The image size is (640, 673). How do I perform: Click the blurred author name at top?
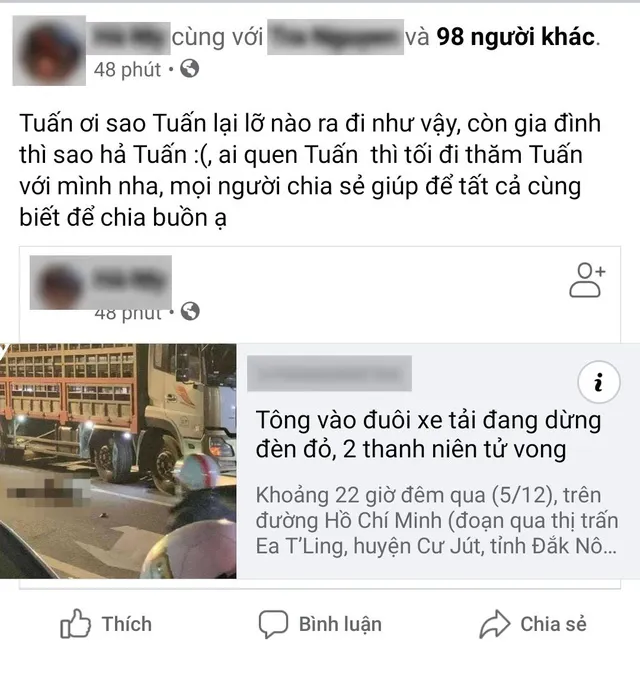(x=129, y=38)
